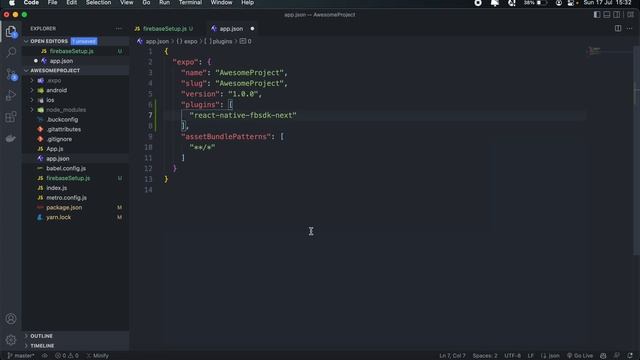This screenshot has height=360, width=640.
Task: Open the Docker view in activity bar
Action: (11, 138)
